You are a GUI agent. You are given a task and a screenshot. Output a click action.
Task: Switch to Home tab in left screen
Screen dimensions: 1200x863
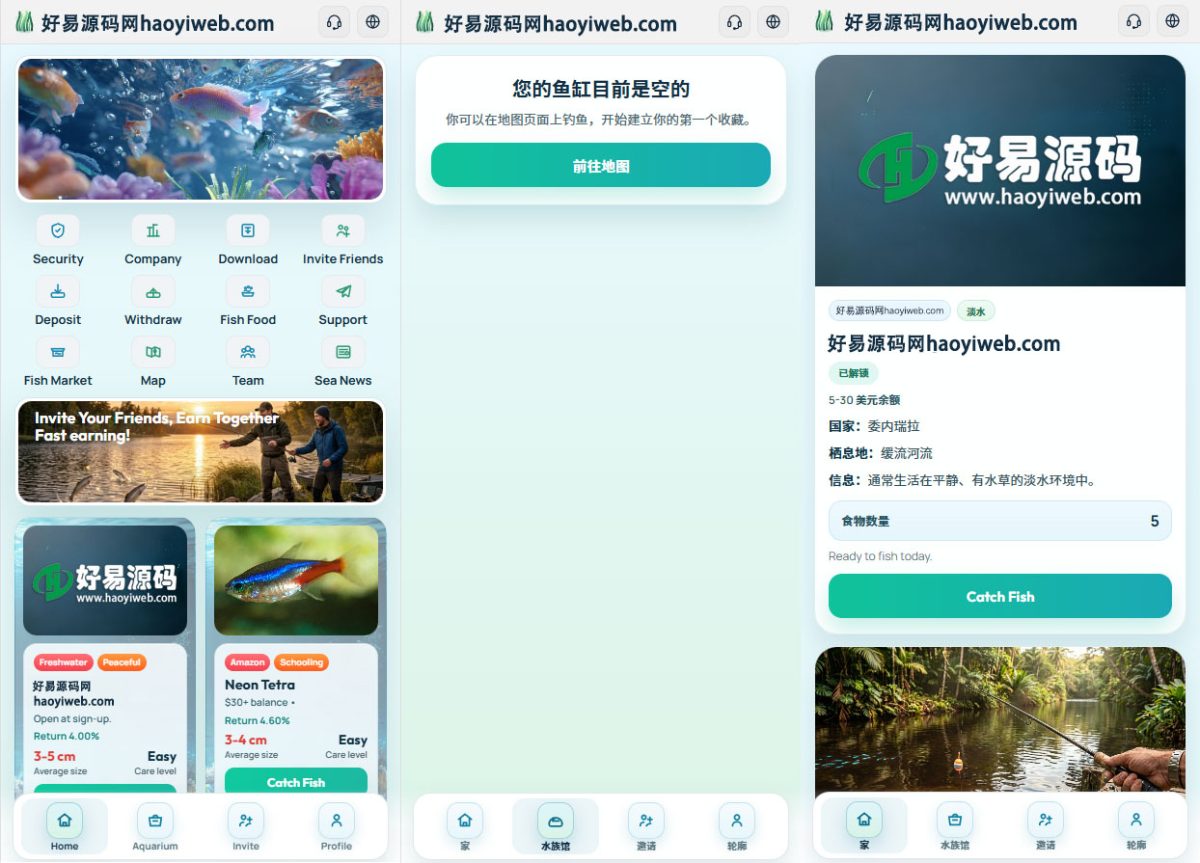click(64, 827)
